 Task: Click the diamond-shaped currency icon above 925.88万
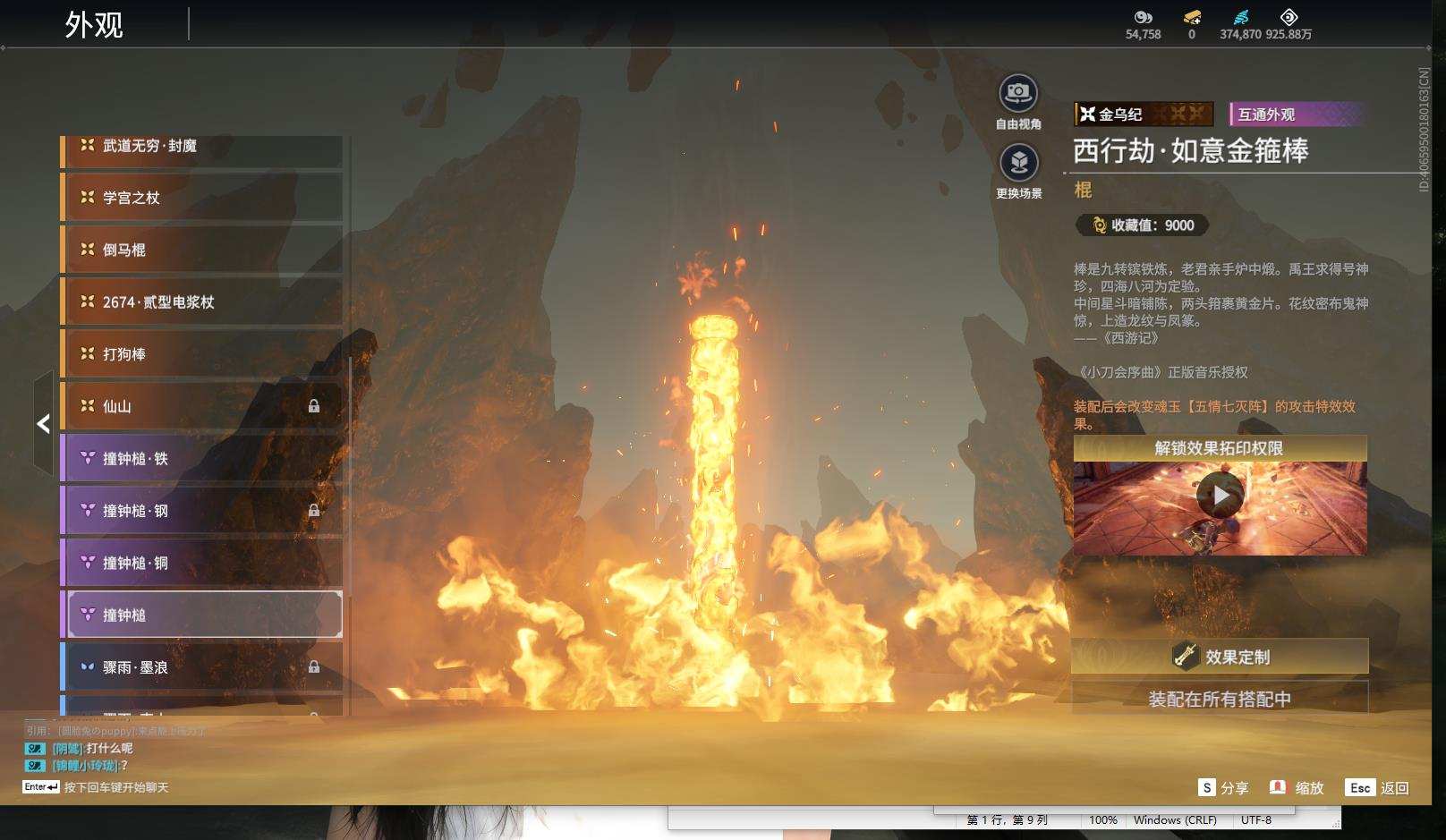tap(1289, 17)
